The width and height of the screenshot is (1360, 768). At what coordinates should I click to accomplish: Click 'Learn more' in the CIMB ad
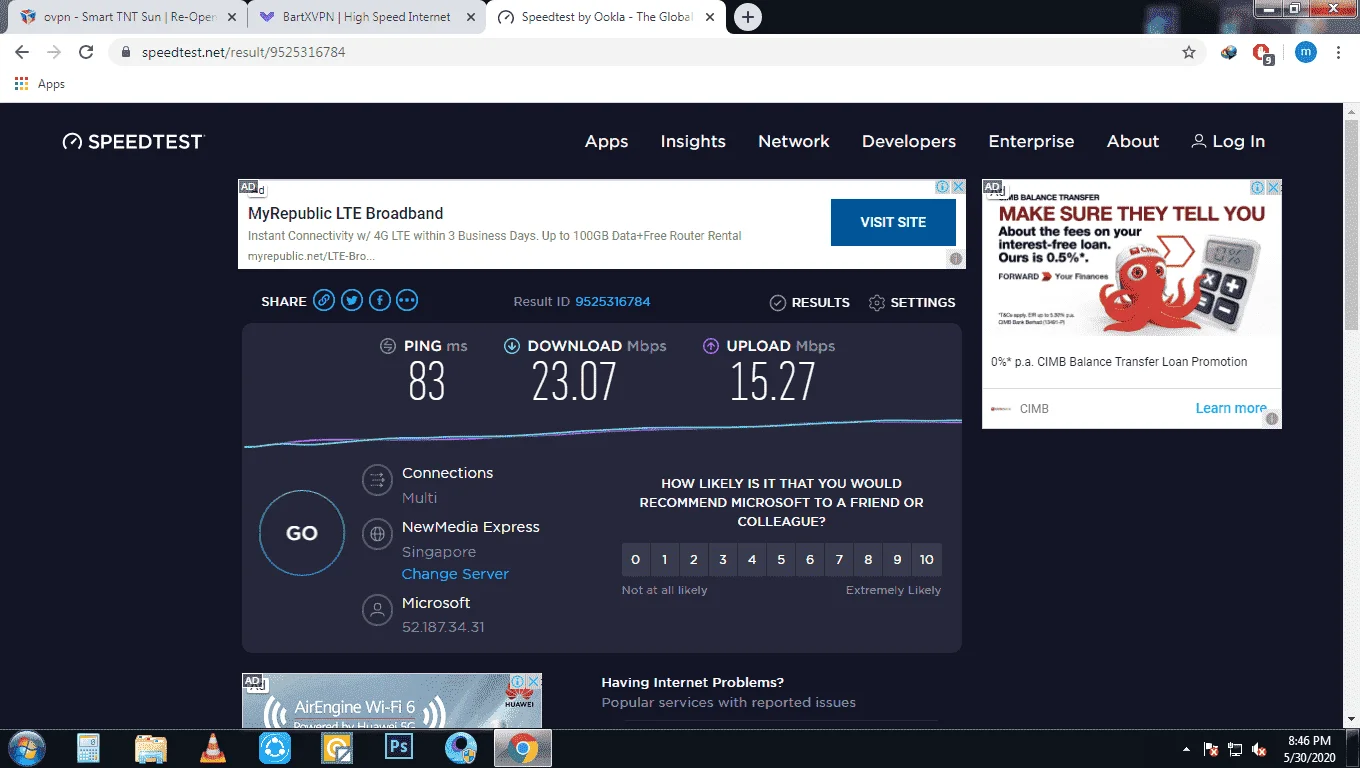coord(1231,408)
